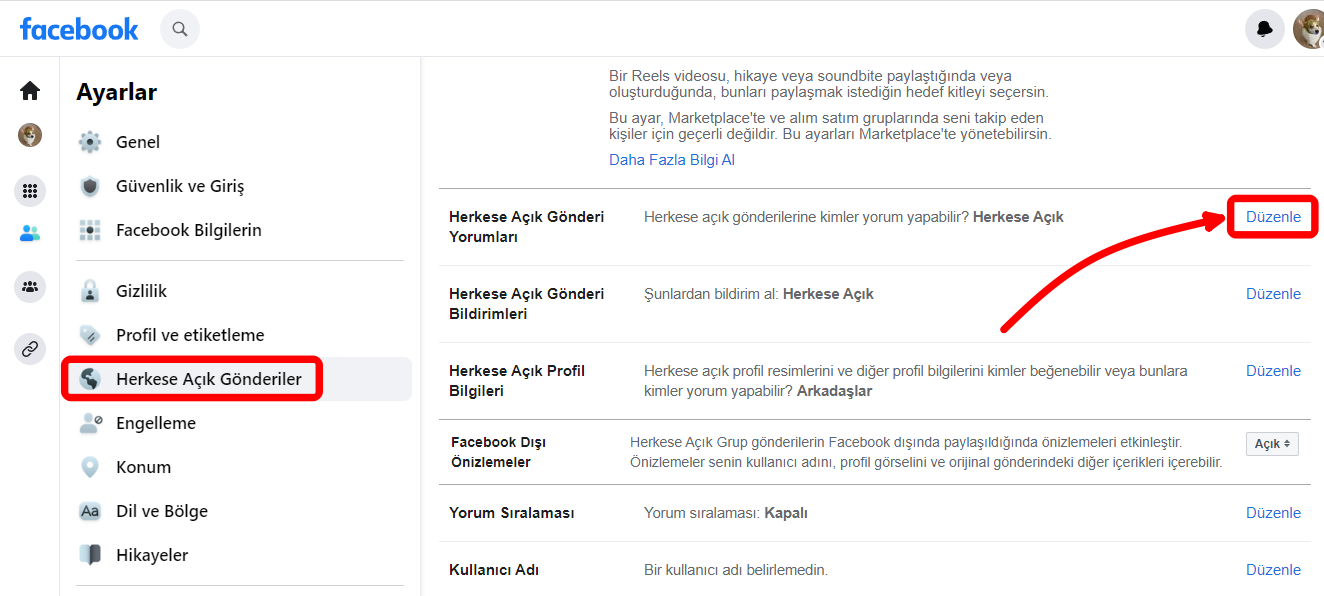Select Herkese Açık Gönderiler menu item

point(208,379)
